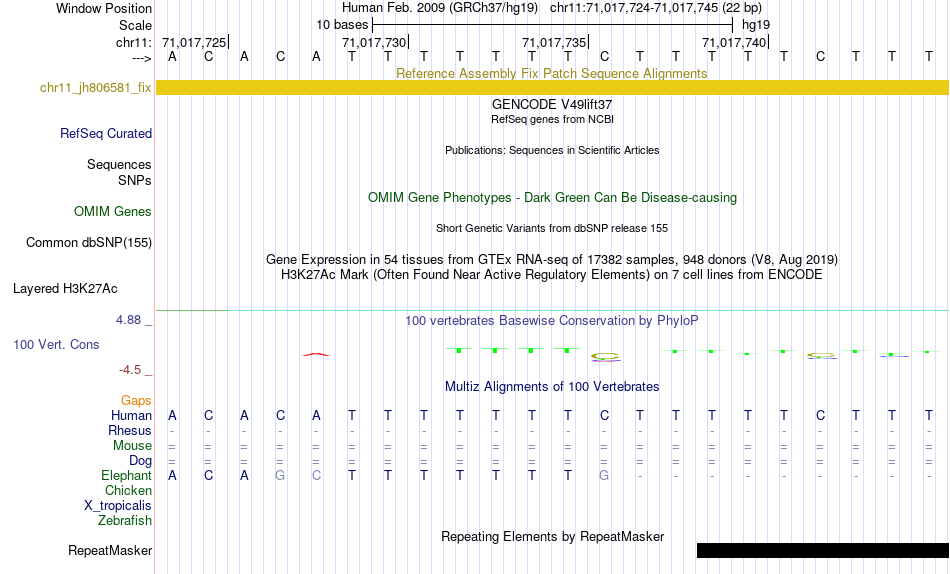
Task: Open the RefSeq Curated track label
Action: pyautogui.click(x=105, y=133)
